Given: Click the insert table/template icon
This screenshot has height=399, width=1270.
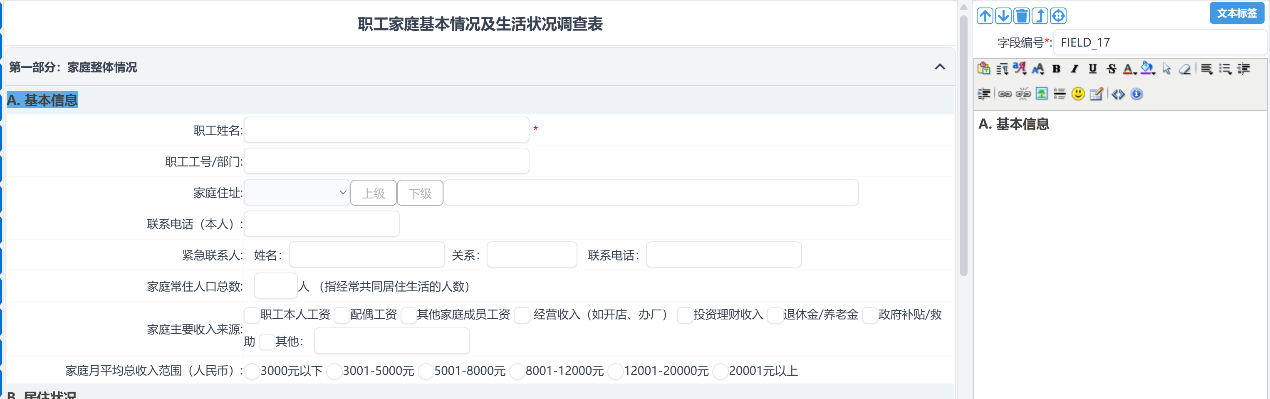Looking at the screenshot, I should (x=1096, y=94).
